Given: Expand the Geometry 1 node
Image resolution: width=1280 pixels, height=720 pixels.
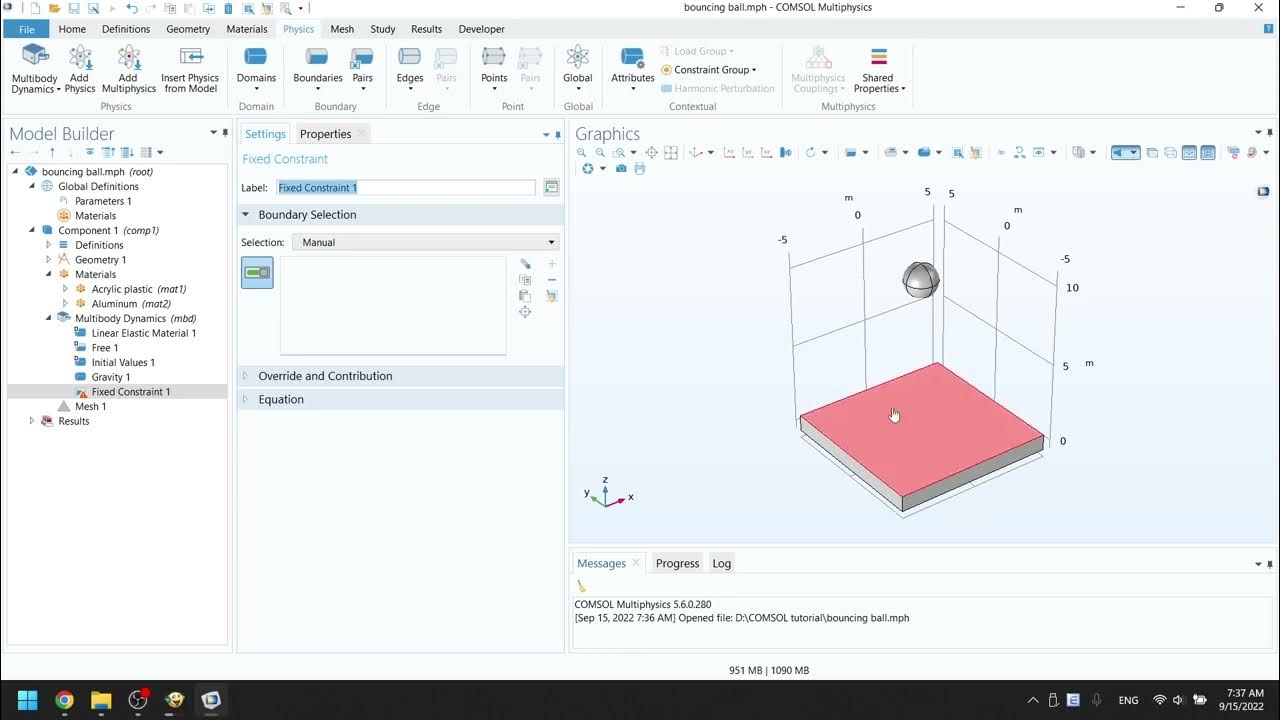Looking at the screenshot, I should pos(48,260).
